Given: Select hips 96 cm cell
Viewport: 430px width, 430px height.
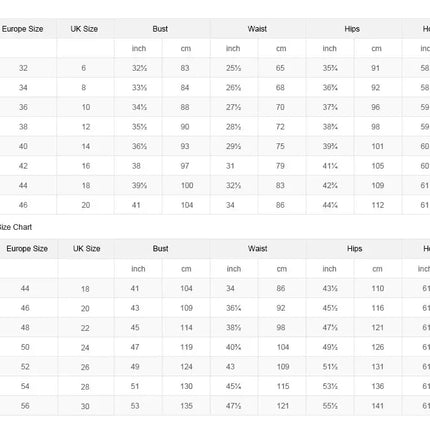Looking at the screenshot, I should (375, 107).
